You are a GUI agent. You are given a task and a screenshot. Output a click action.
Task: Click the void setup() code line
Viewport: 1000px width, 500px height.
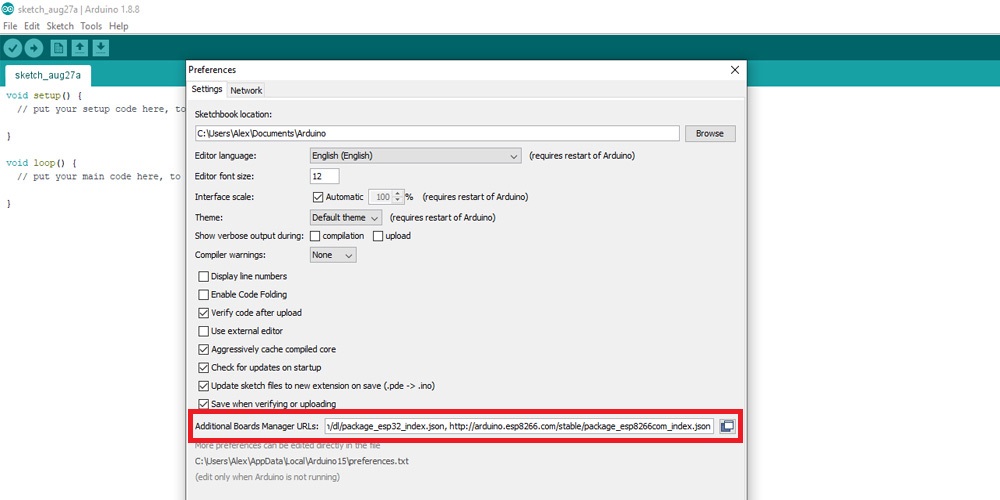44,96
